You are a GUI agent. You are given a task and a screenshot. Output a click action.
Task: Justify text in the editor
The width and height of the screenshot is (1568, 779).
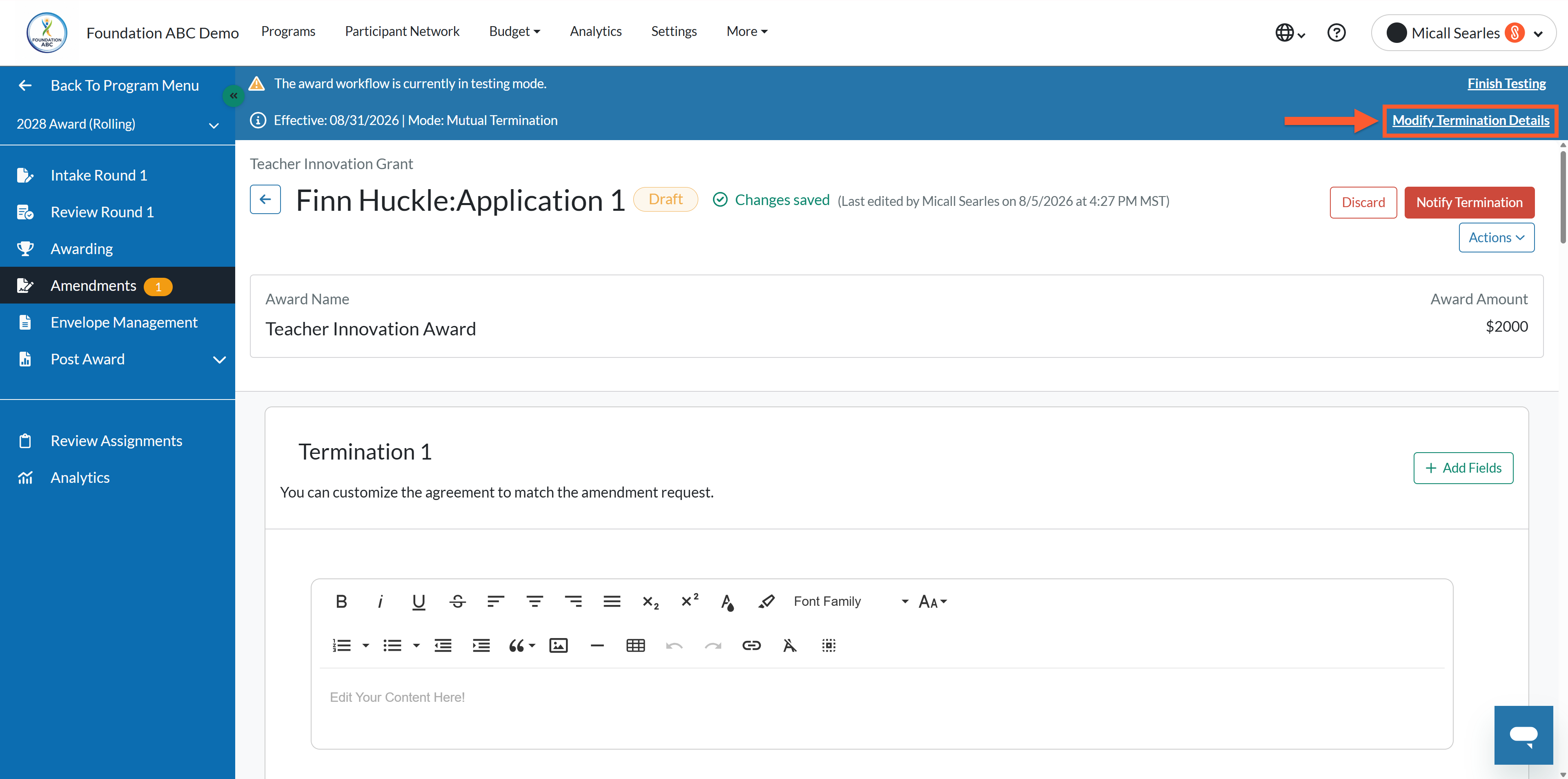point(612,602)
